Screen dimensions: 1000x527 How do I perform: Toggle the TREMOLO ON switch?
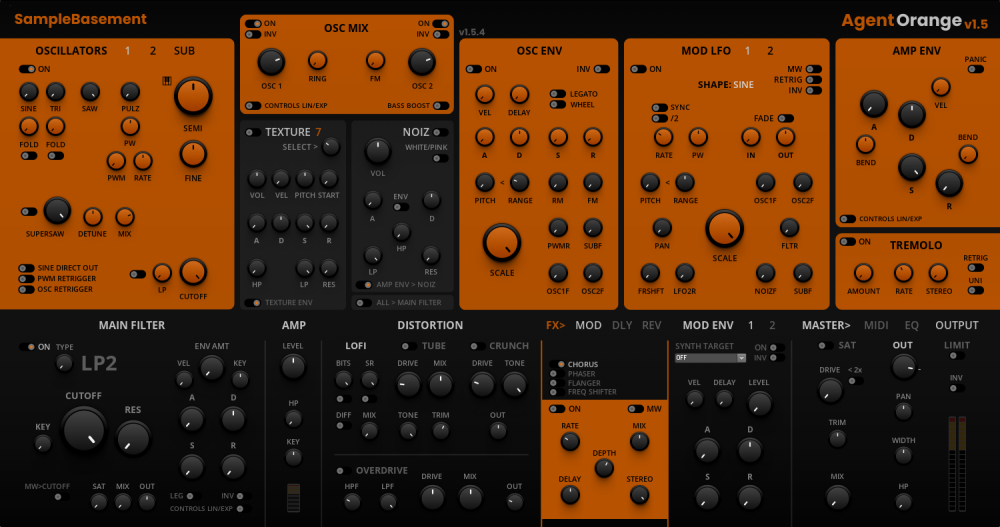click(848, 242)
